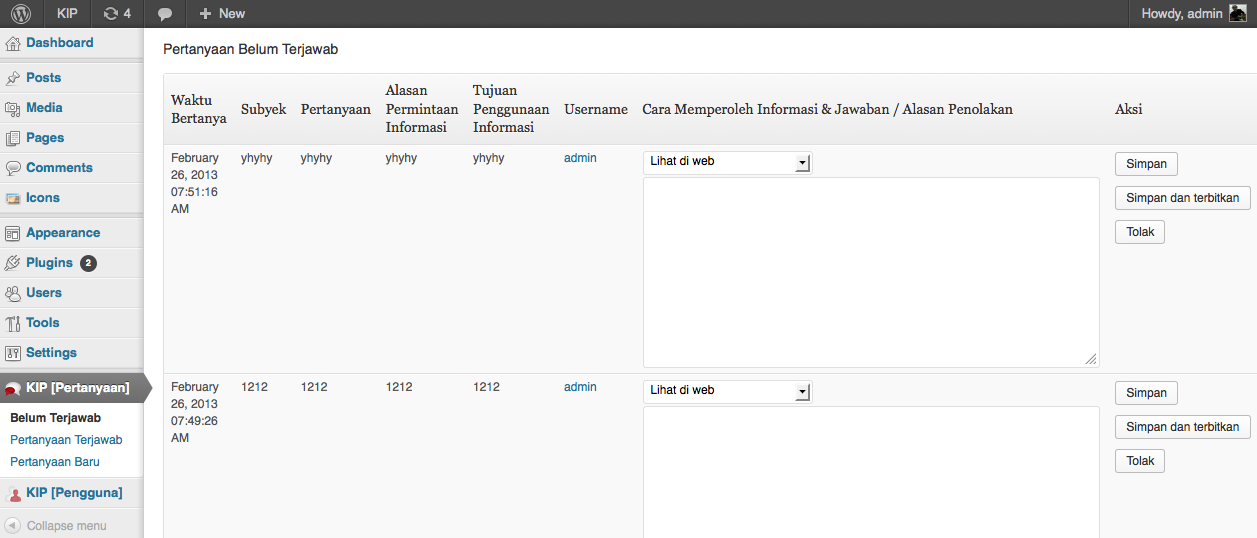Click the KIP [Pertanyaan] menu icon
The width and height of the screenshot is (1257, 538).
(x=13, y=389)
